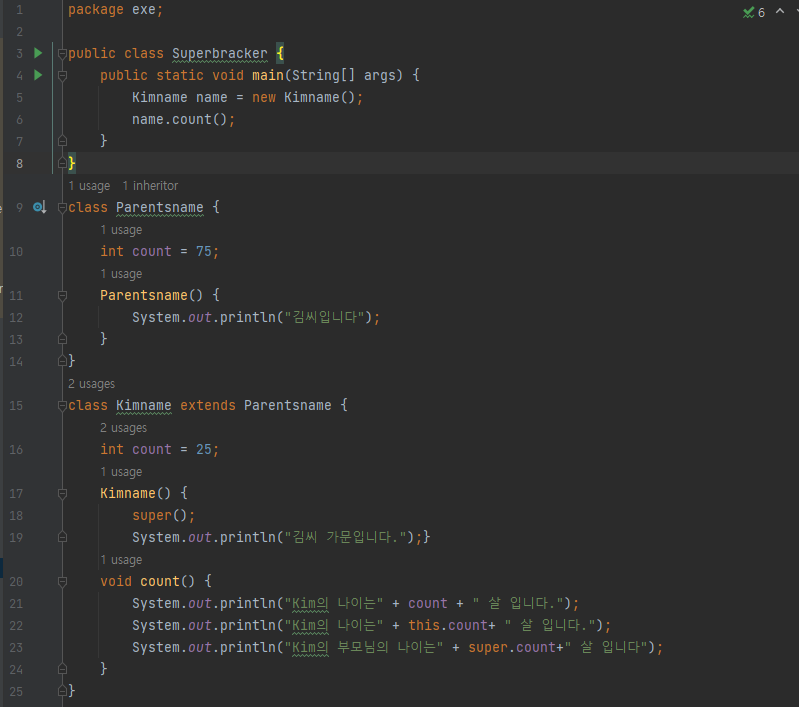Click line number 8 in the gutter
This screenshot has height=707, width=799.
19,164
